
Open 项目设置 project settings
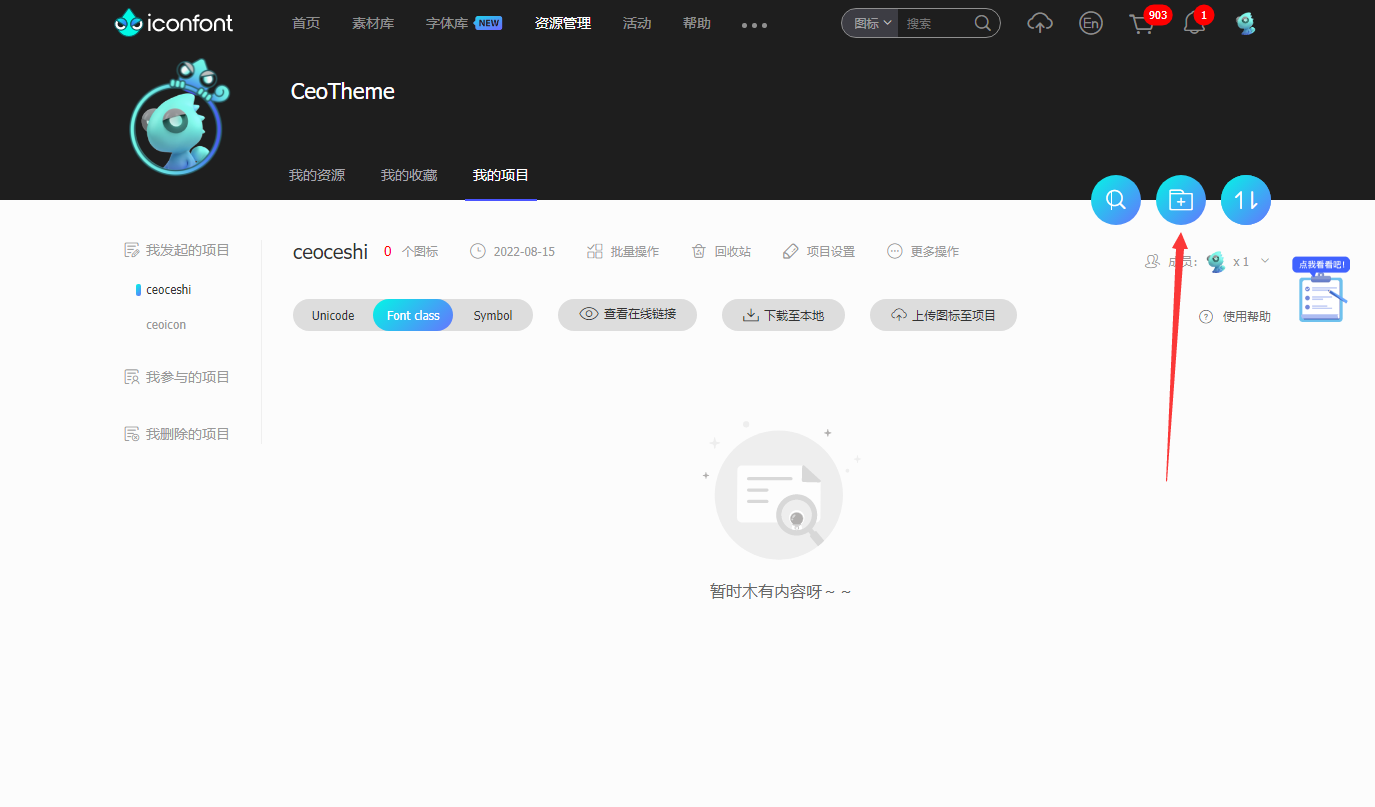point(819,251)
